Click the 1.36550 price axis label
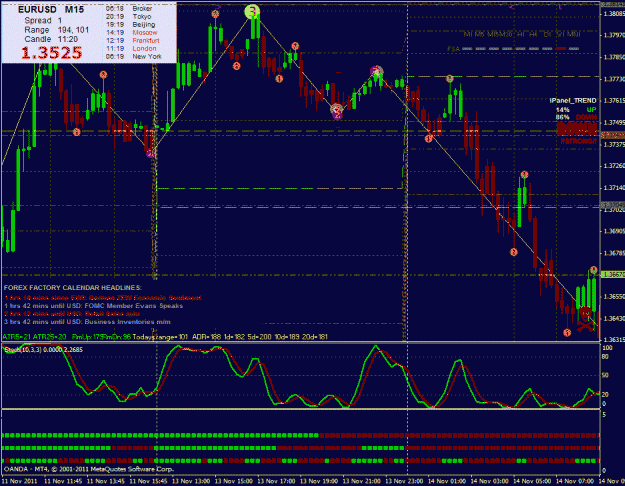The width and height of the screenshot is (625, 486). click(x=614, y=297)
